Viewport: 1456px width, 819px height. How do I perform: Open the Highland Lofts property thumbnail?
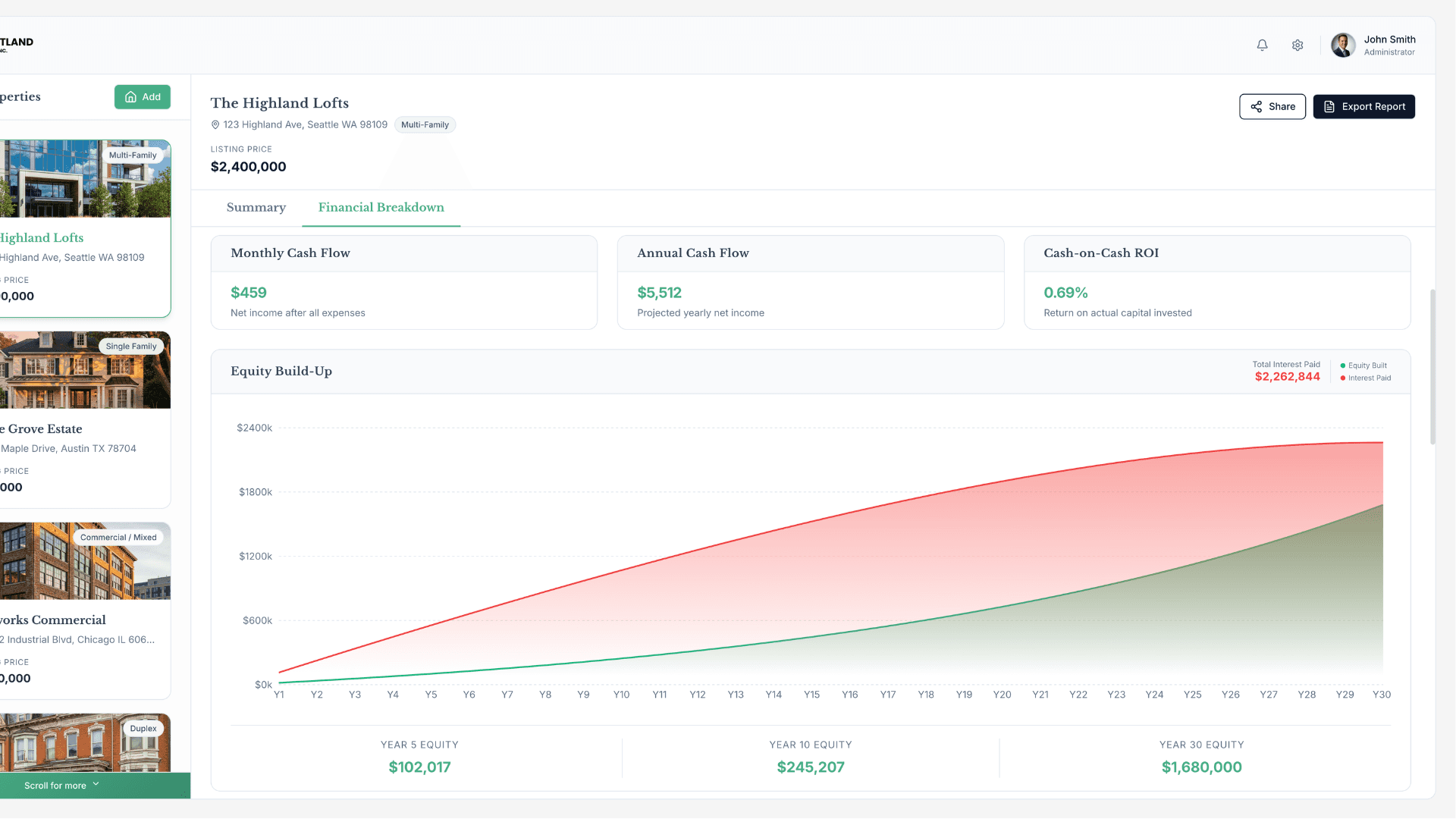click(x=85, y=179)
